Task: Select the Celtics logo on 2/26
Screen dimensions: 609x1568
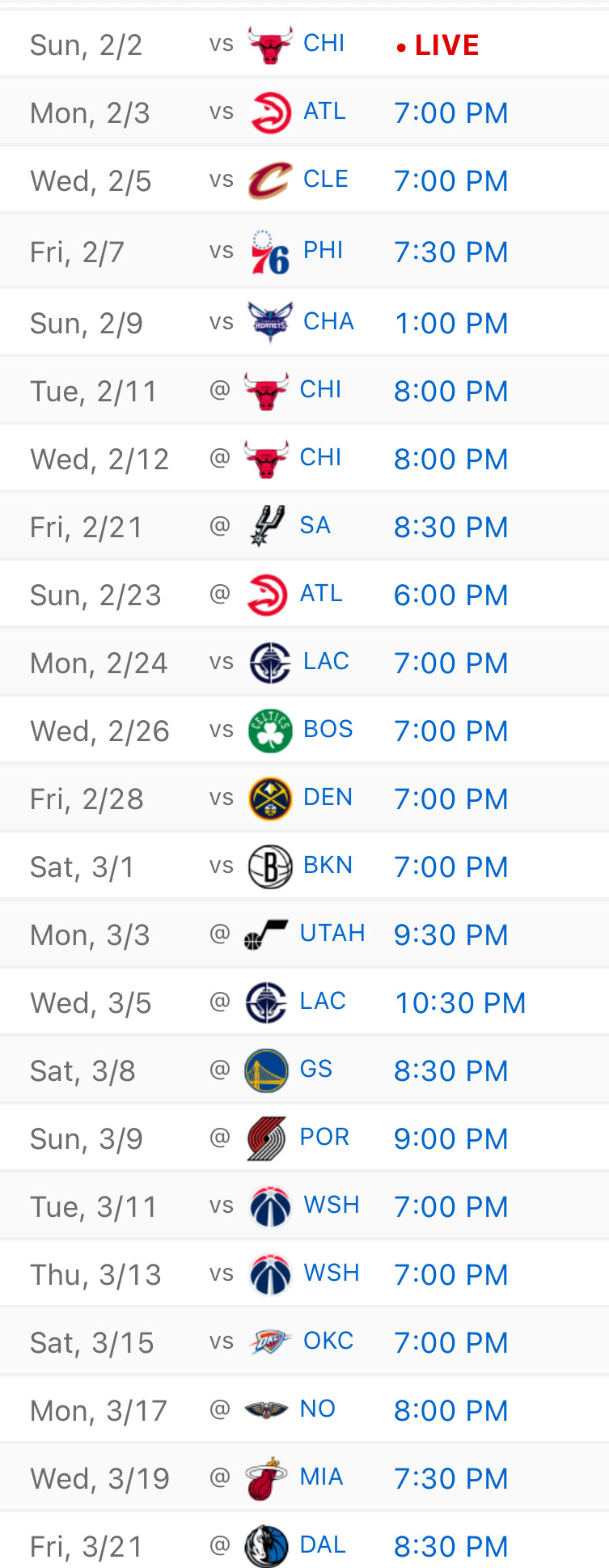Action: [x=270, y=731]
